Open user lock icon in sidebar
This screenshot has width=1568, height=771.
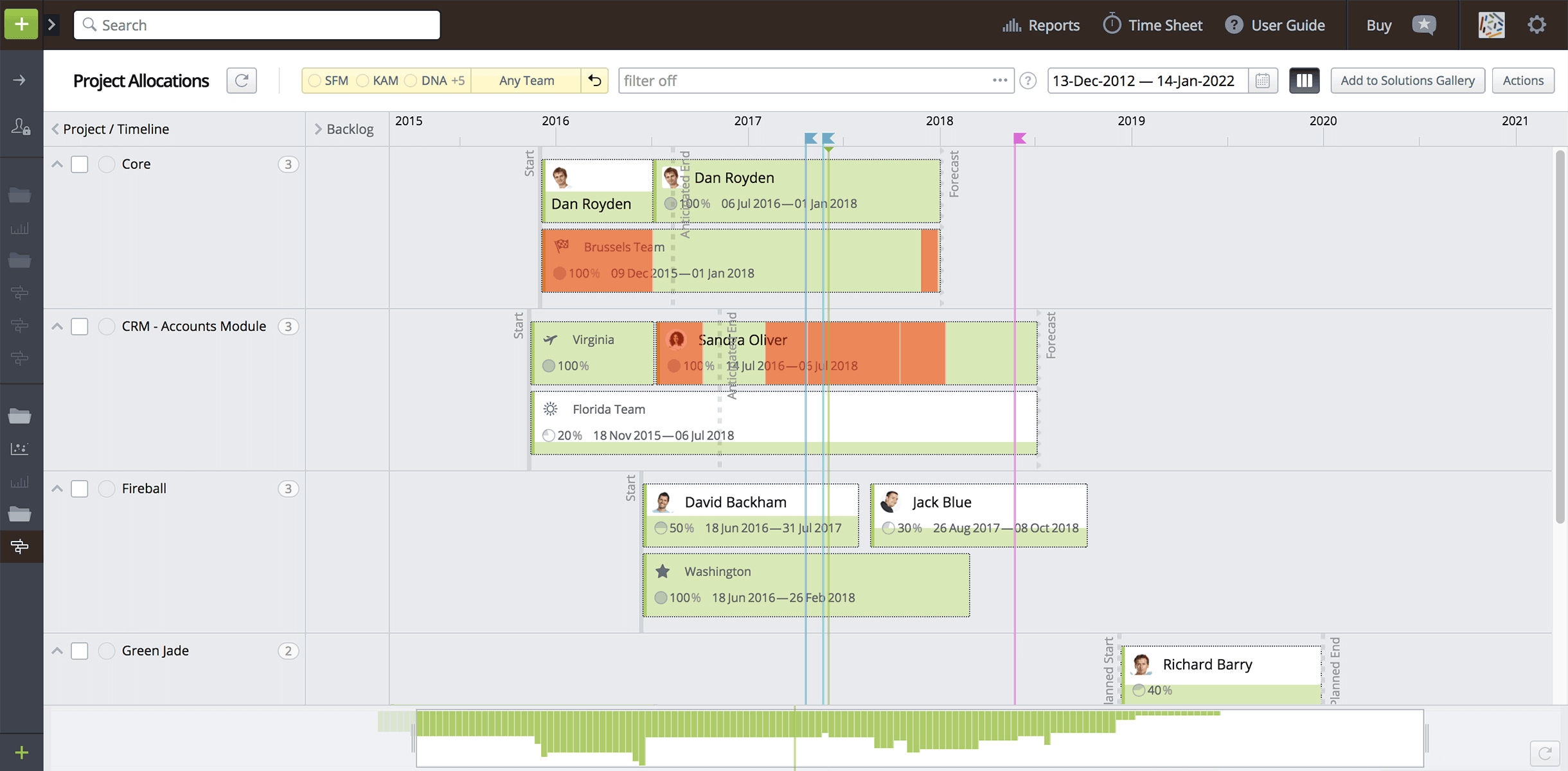pyautogui.click(x=21, y=127)
